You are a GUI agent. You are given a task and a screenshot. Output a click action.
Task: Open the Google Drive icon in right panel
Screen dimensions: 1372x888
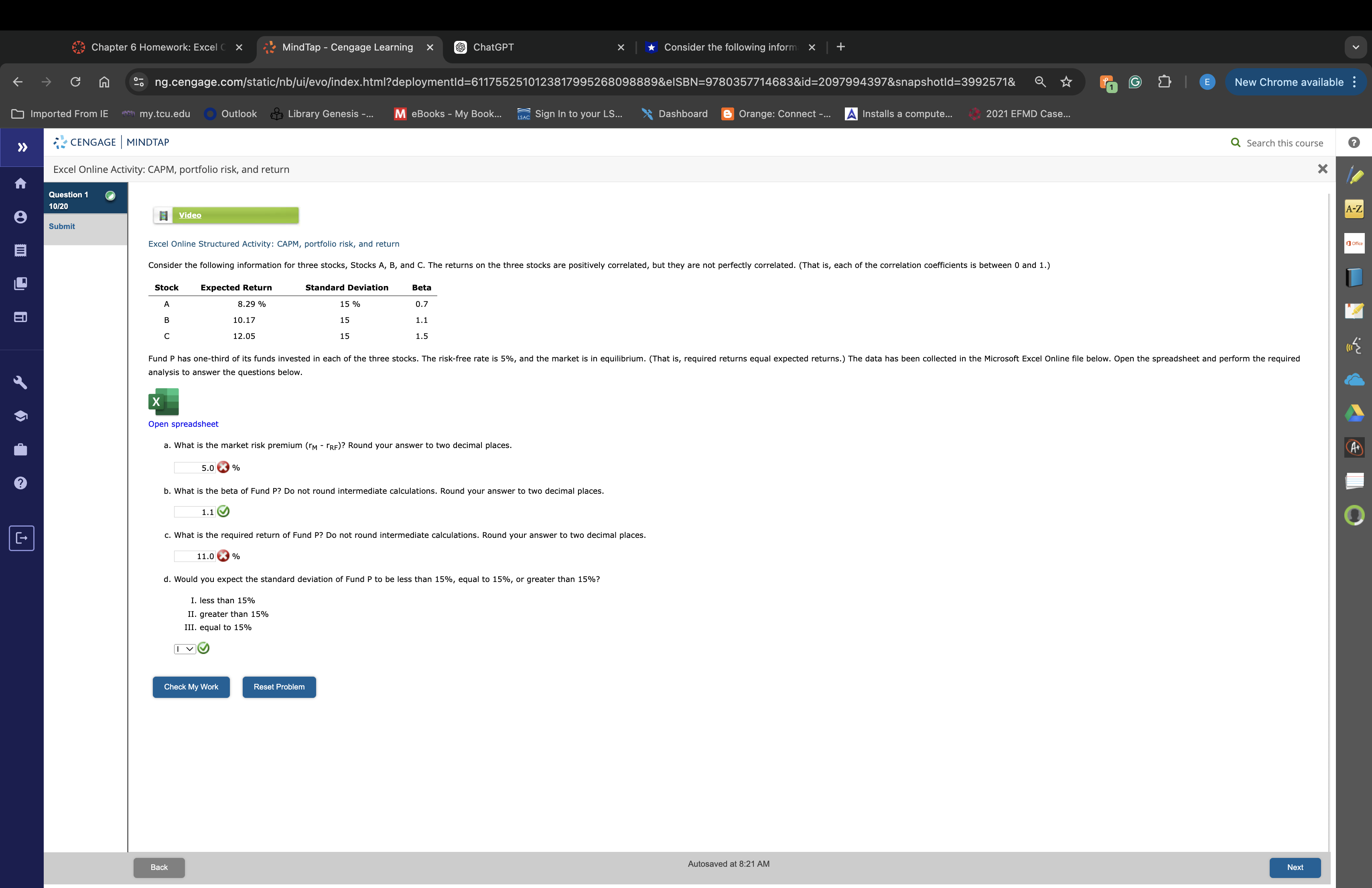[1354, 413]
